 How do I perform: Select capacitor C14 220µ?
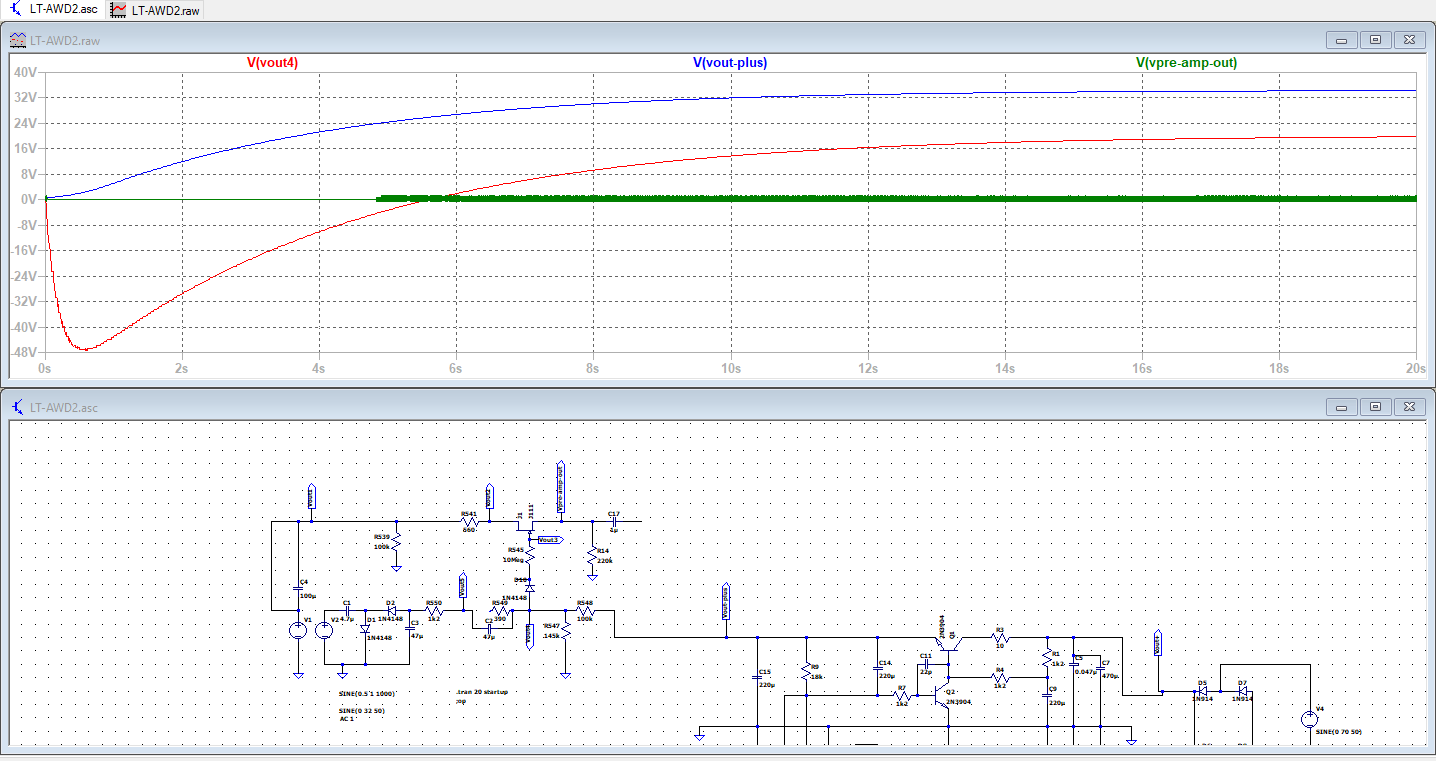[879, 669]
